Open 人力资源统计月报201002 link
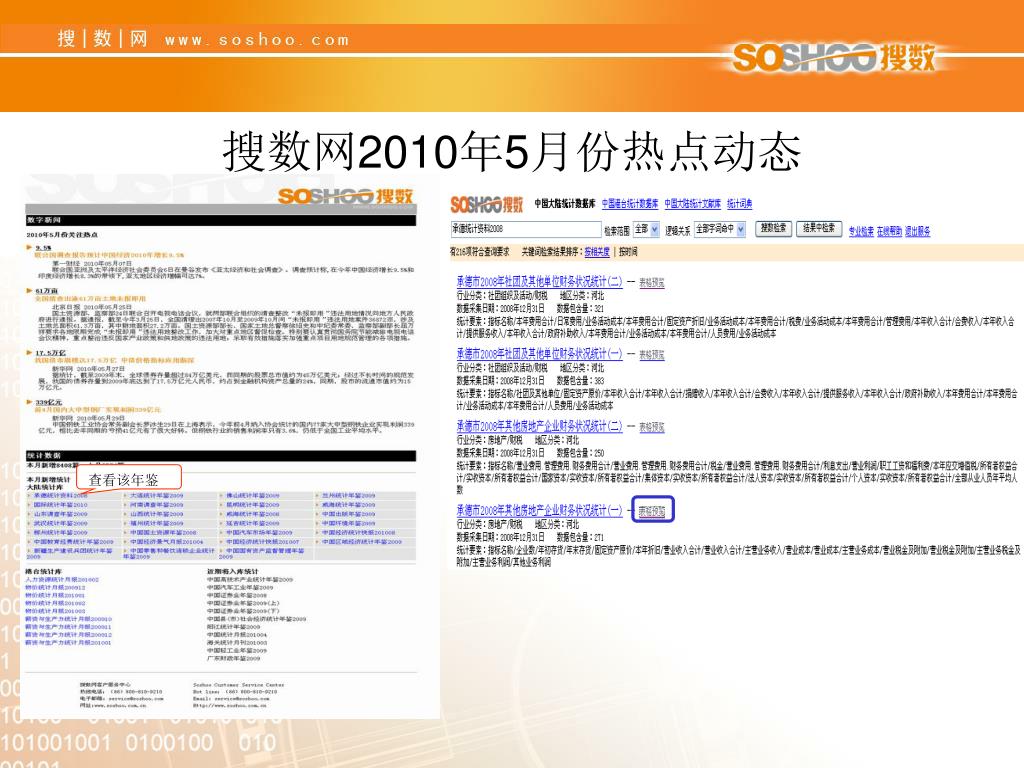Viewport: 1024px width, 768px height. [x=62, y=580]
